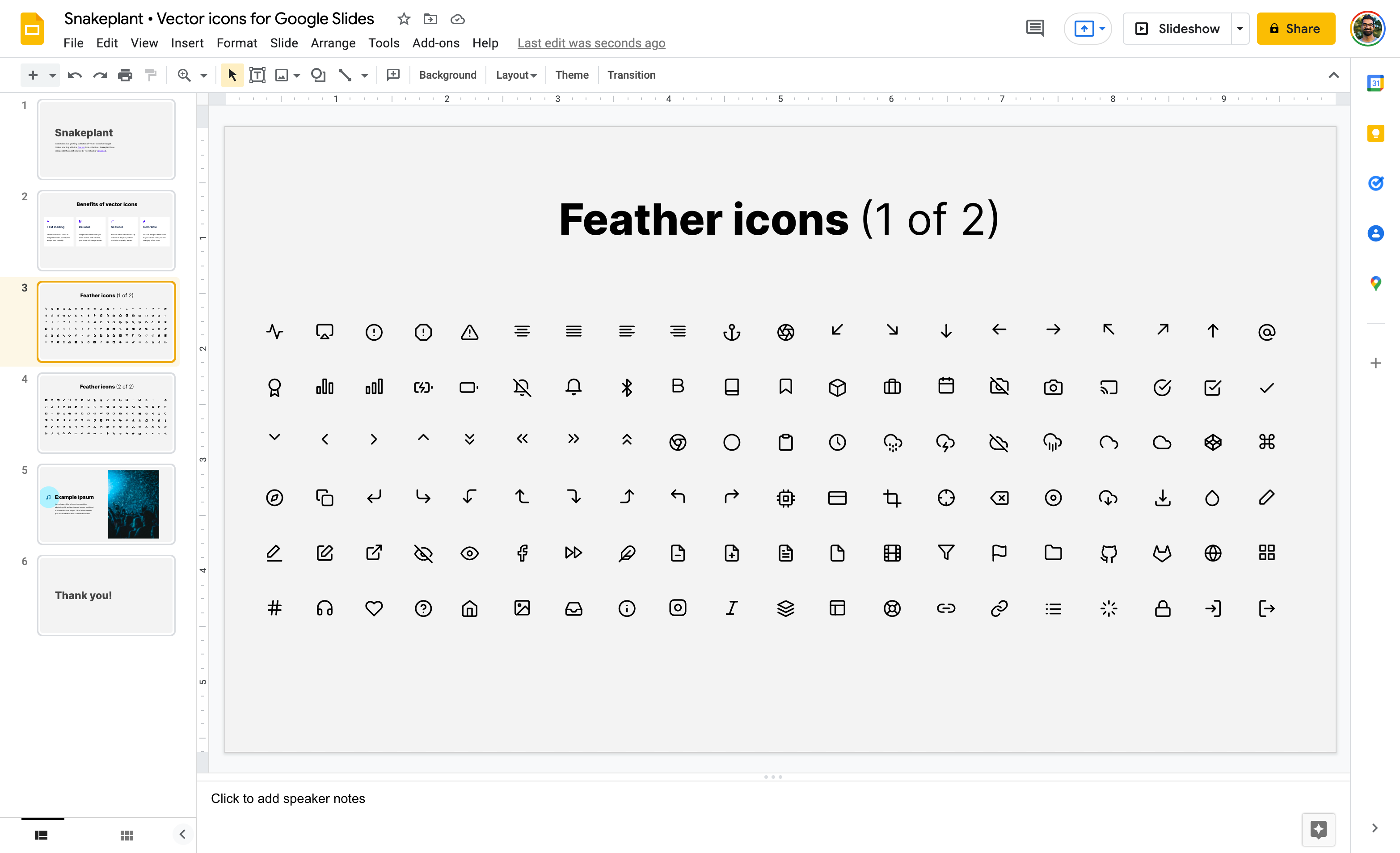This screenshot has width=1400, height=853.
Task: Click the Print icon
Action: (125, 75)
